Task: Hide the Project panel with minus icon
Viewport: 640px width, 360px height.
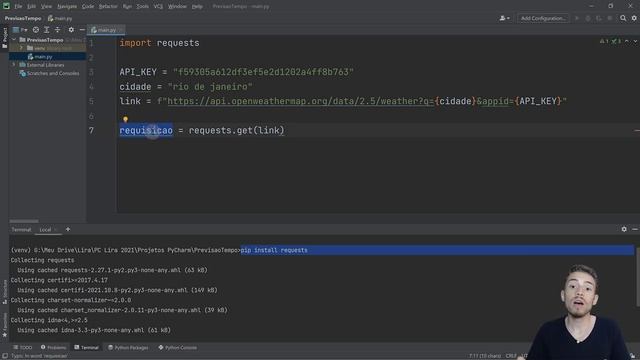Action: (82, 30)
